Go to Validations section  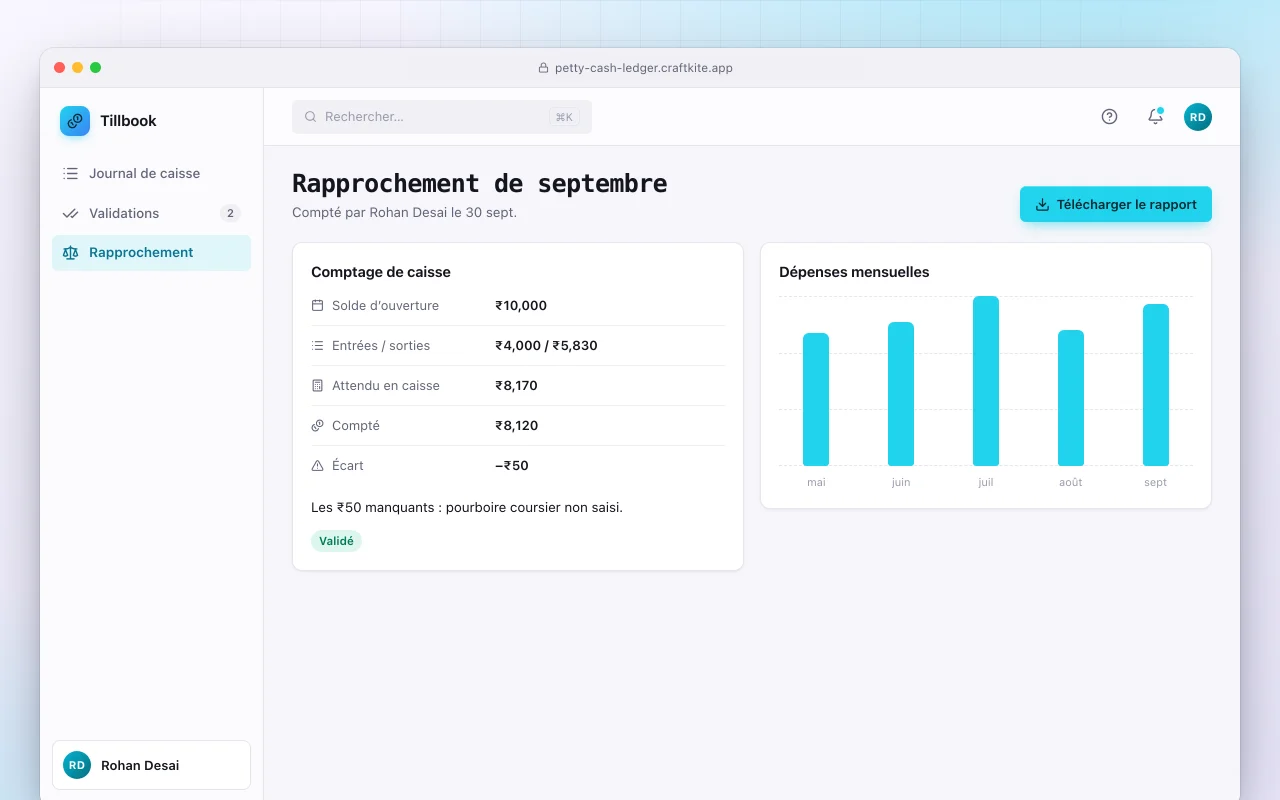[151, 213]
